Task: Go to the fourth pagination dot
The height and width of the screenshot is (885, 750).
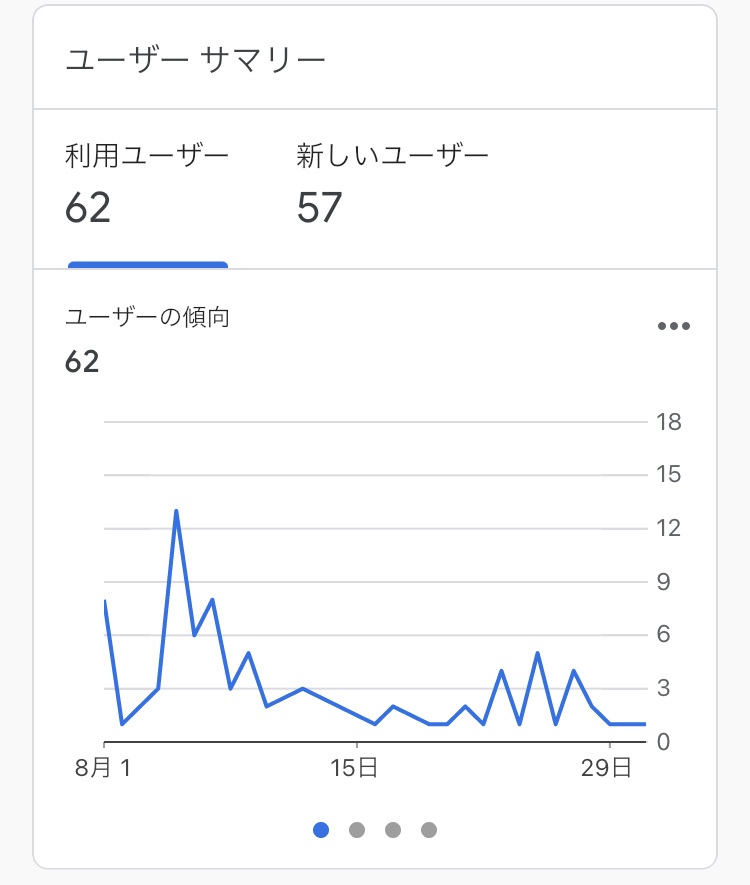Action: click(429, 830)
